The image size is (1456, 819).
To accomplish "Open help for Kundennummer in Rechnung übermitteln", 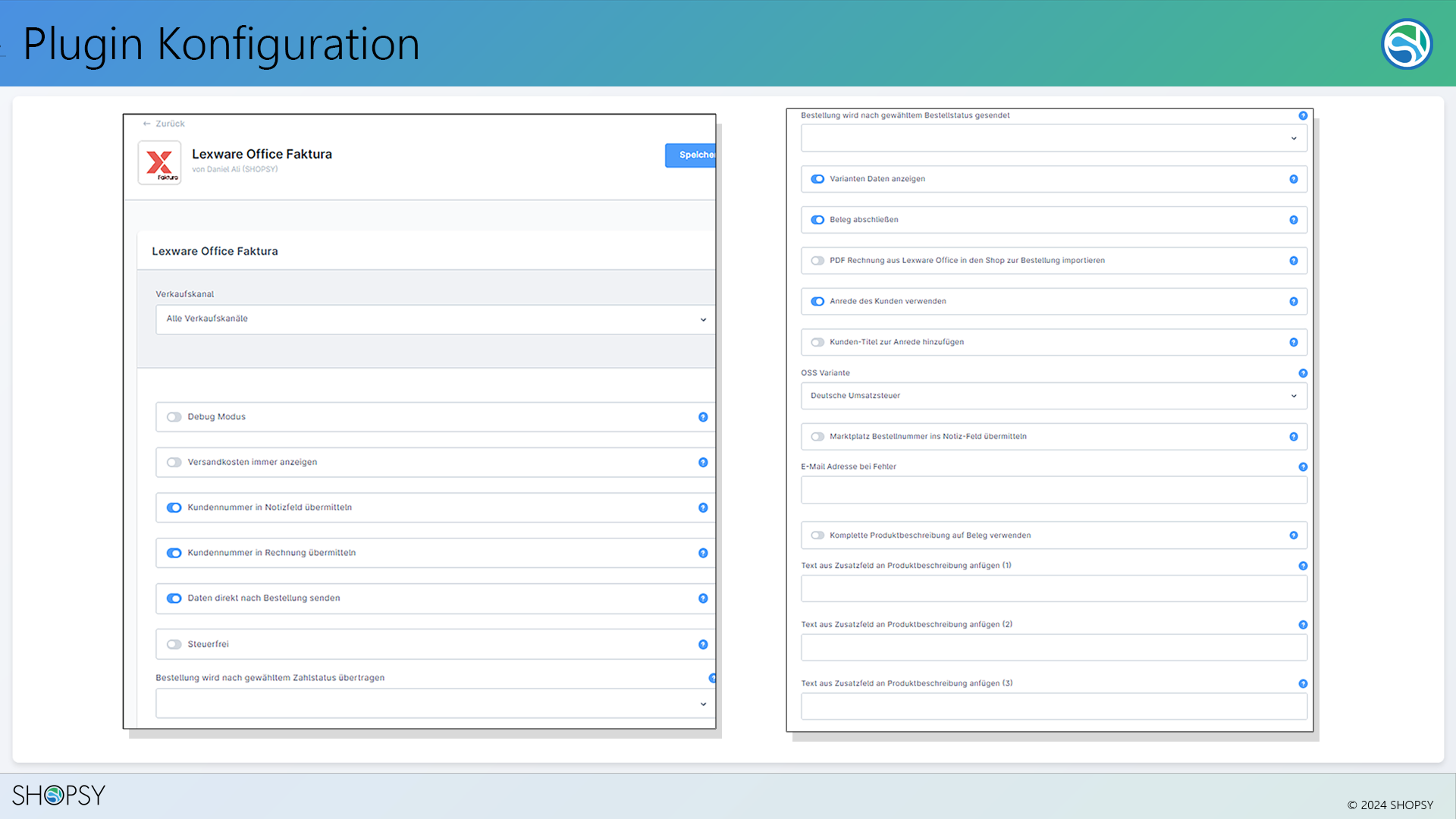I will click(x=703, y=553).
